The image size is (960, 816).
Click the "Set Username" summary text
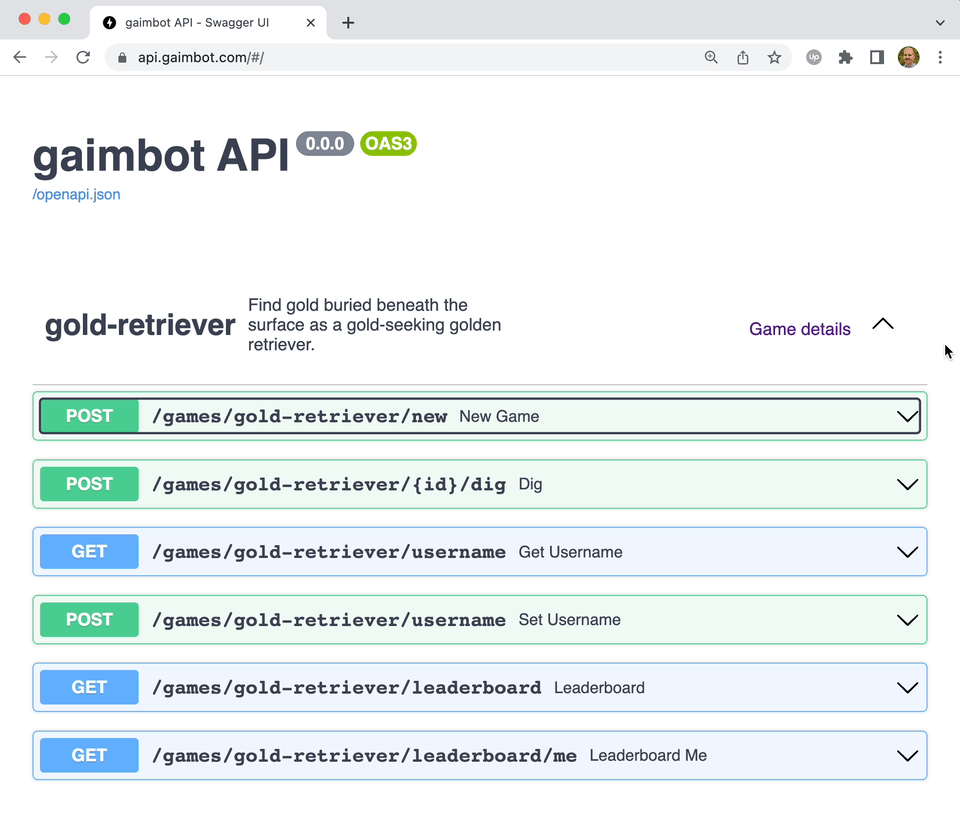569,620
